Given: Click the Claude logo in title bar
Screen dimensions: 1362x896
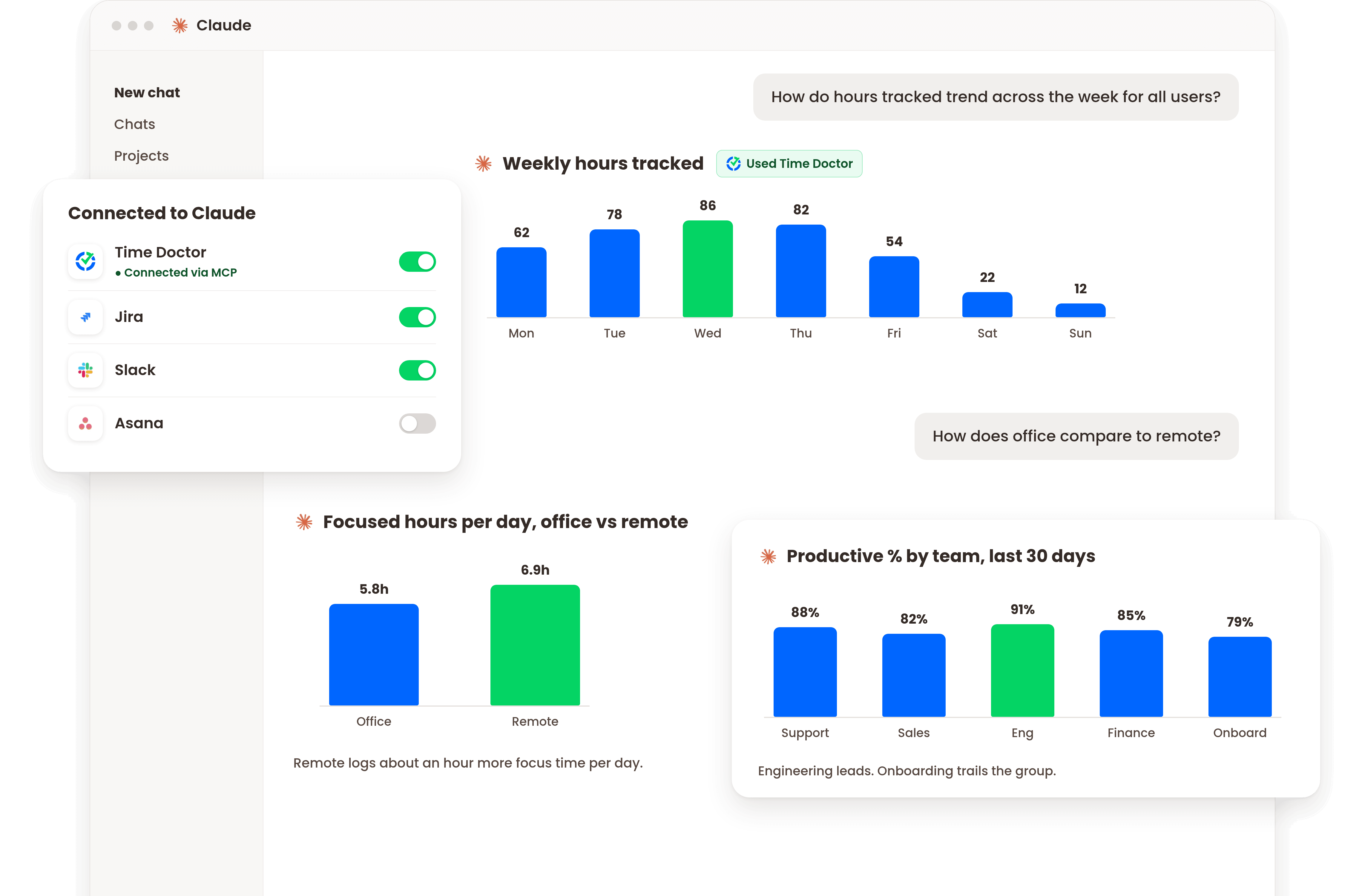Looking at the screenshot, I should (x=180, y=25).
